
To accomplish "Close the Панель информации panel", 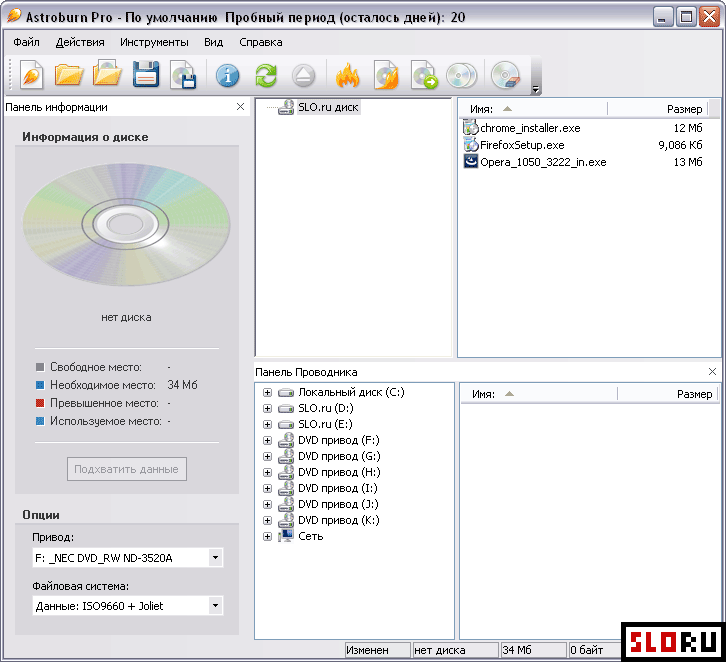I will coord(240,106).
